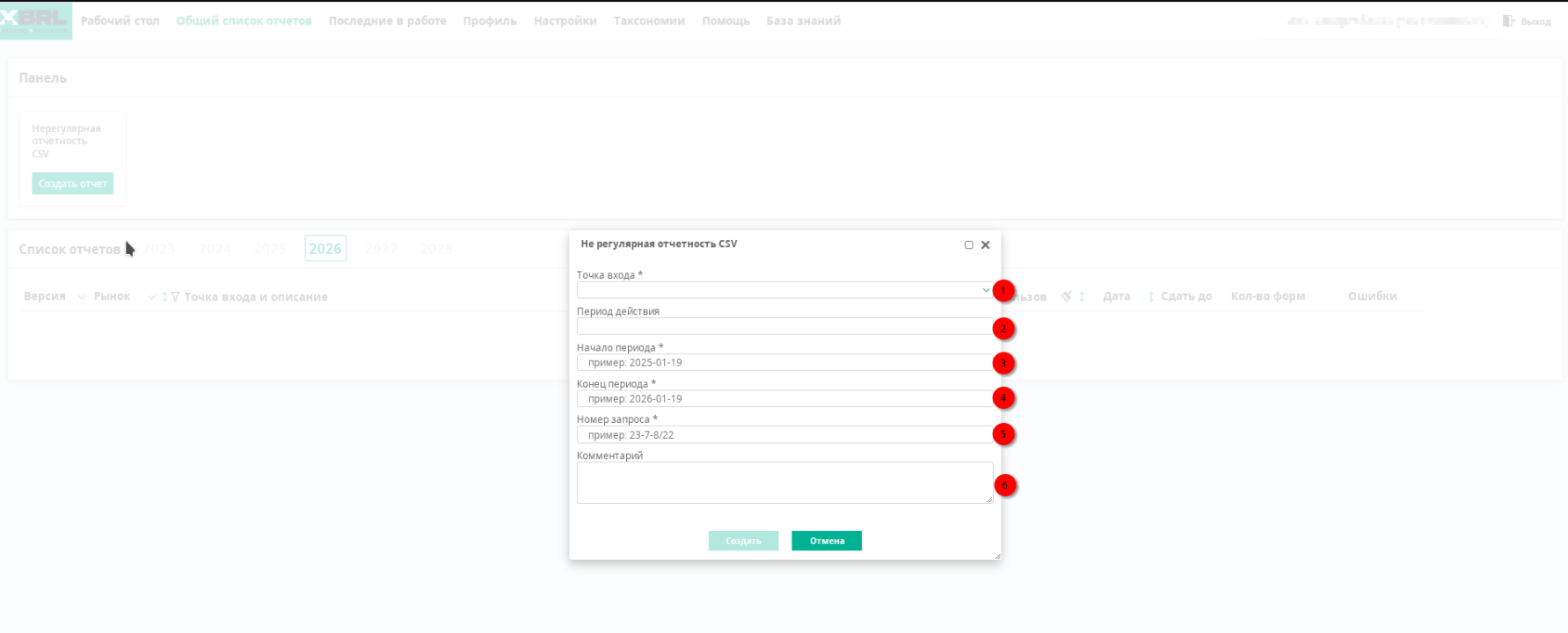
Task: Maximize the Не регулярная отчетность CSV dialog
Action: point(968,245)
